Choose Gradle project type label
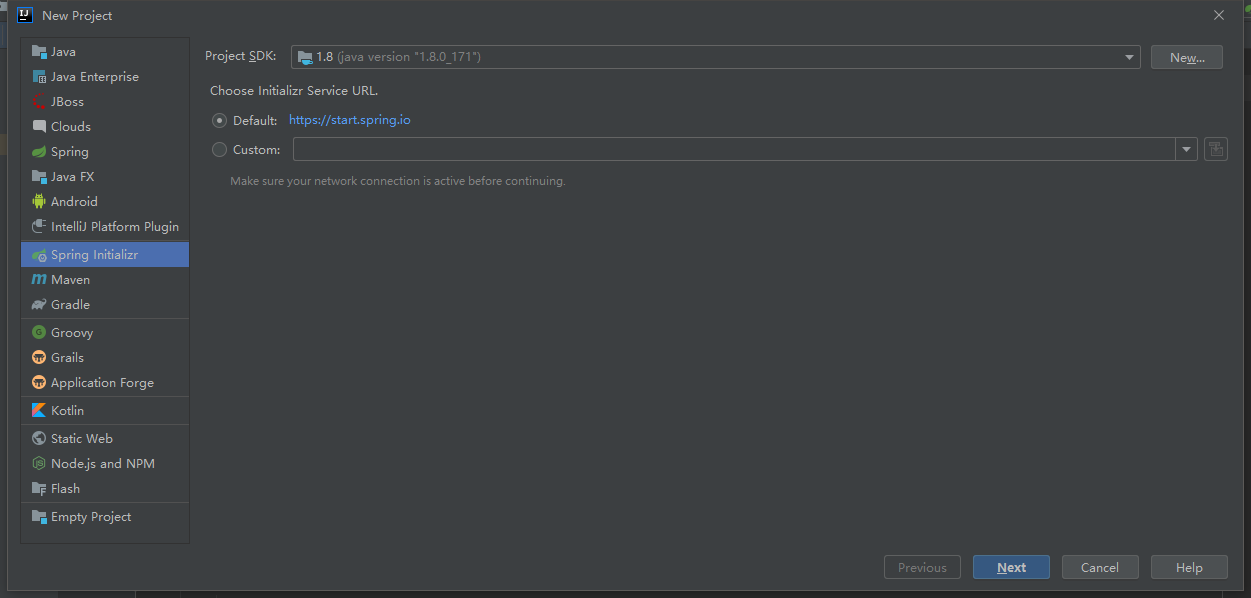 71,305
